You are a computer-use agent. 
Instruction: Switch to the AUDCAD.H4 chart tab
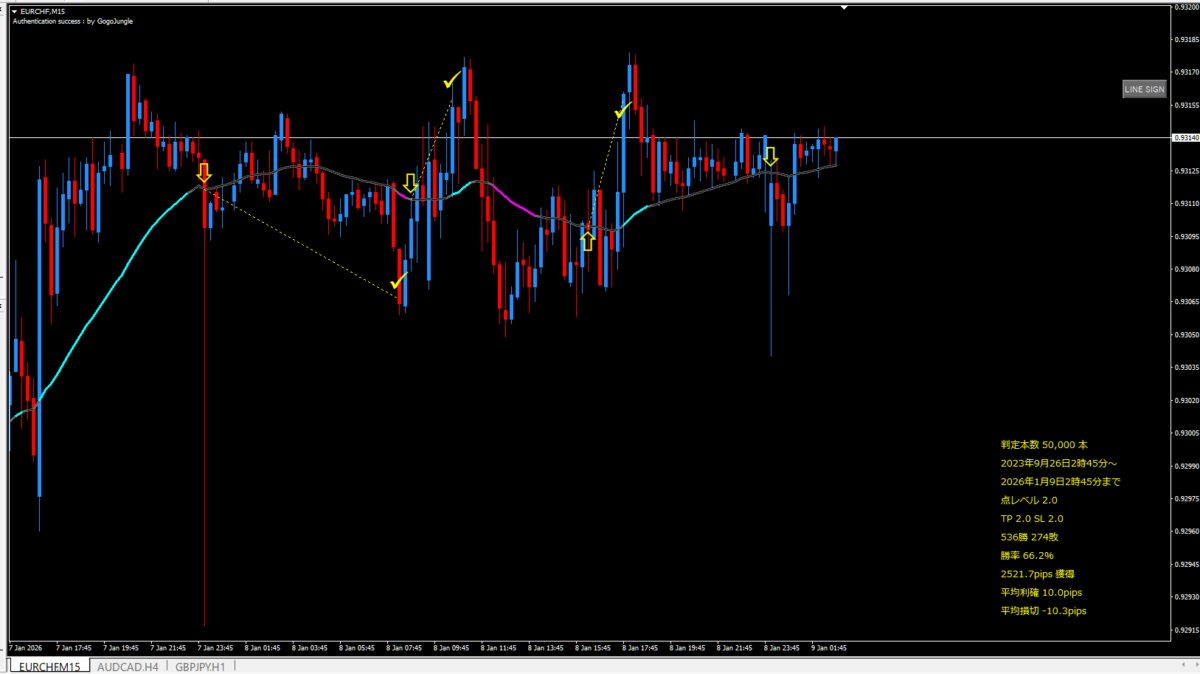127,666
